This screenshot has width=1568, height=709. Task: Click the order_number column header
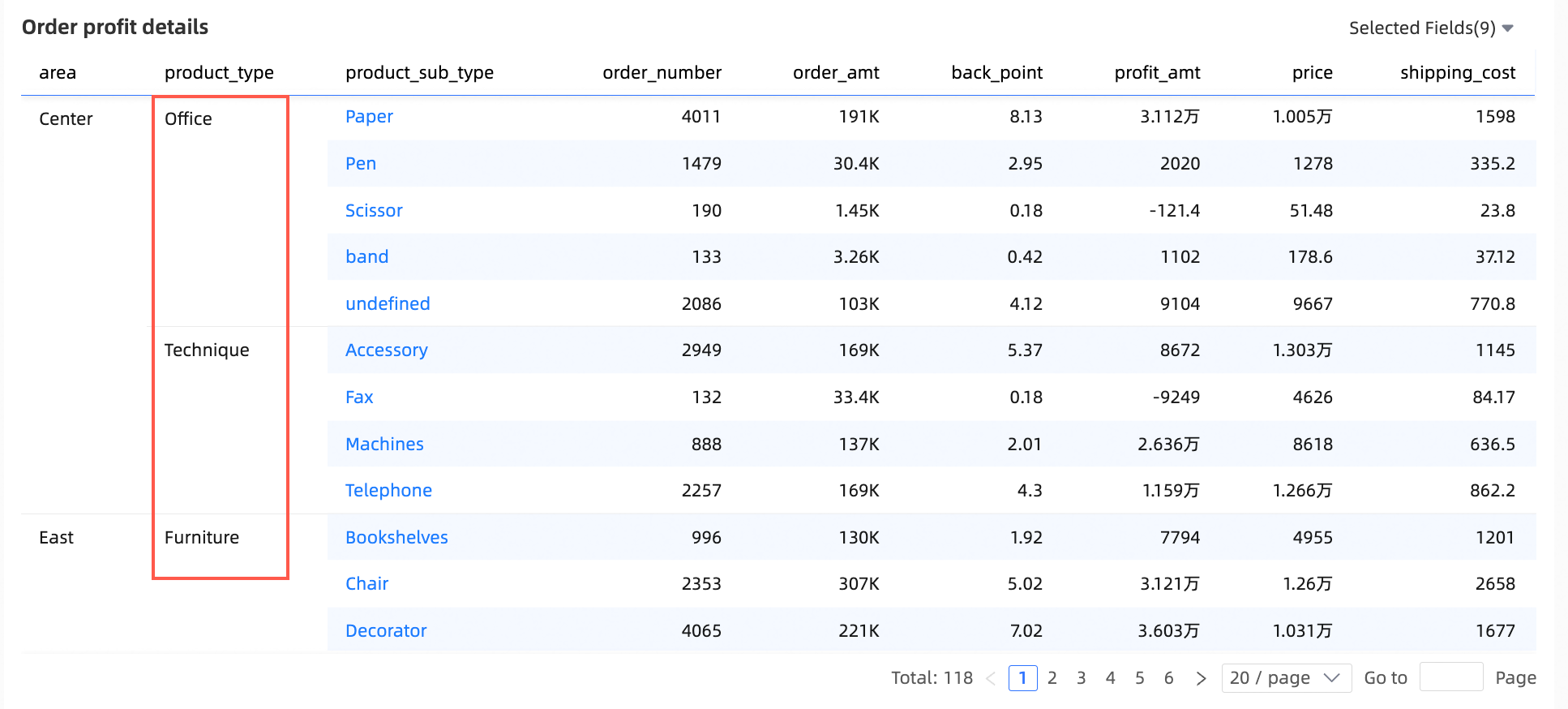click(x=662, y=72)
